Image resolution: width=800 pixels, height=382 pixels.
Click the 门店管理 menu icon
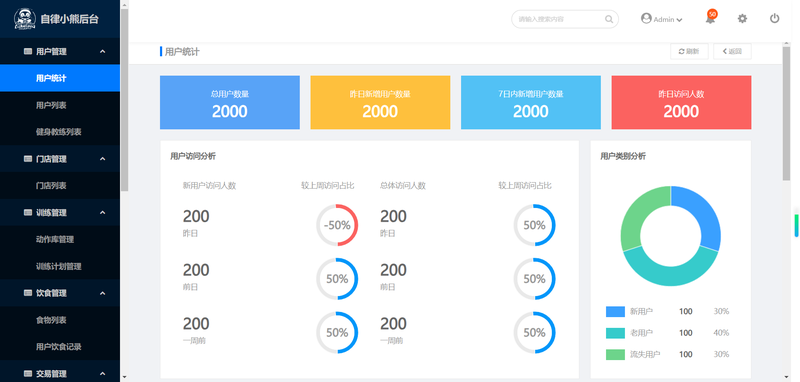tap(28, 159)
